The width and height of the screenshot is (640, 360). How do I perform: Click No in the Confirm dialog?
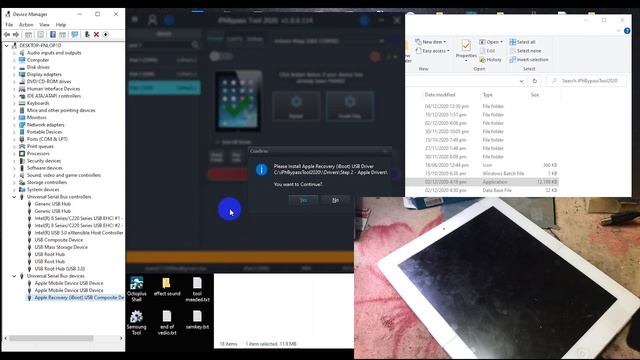(335, 200)
